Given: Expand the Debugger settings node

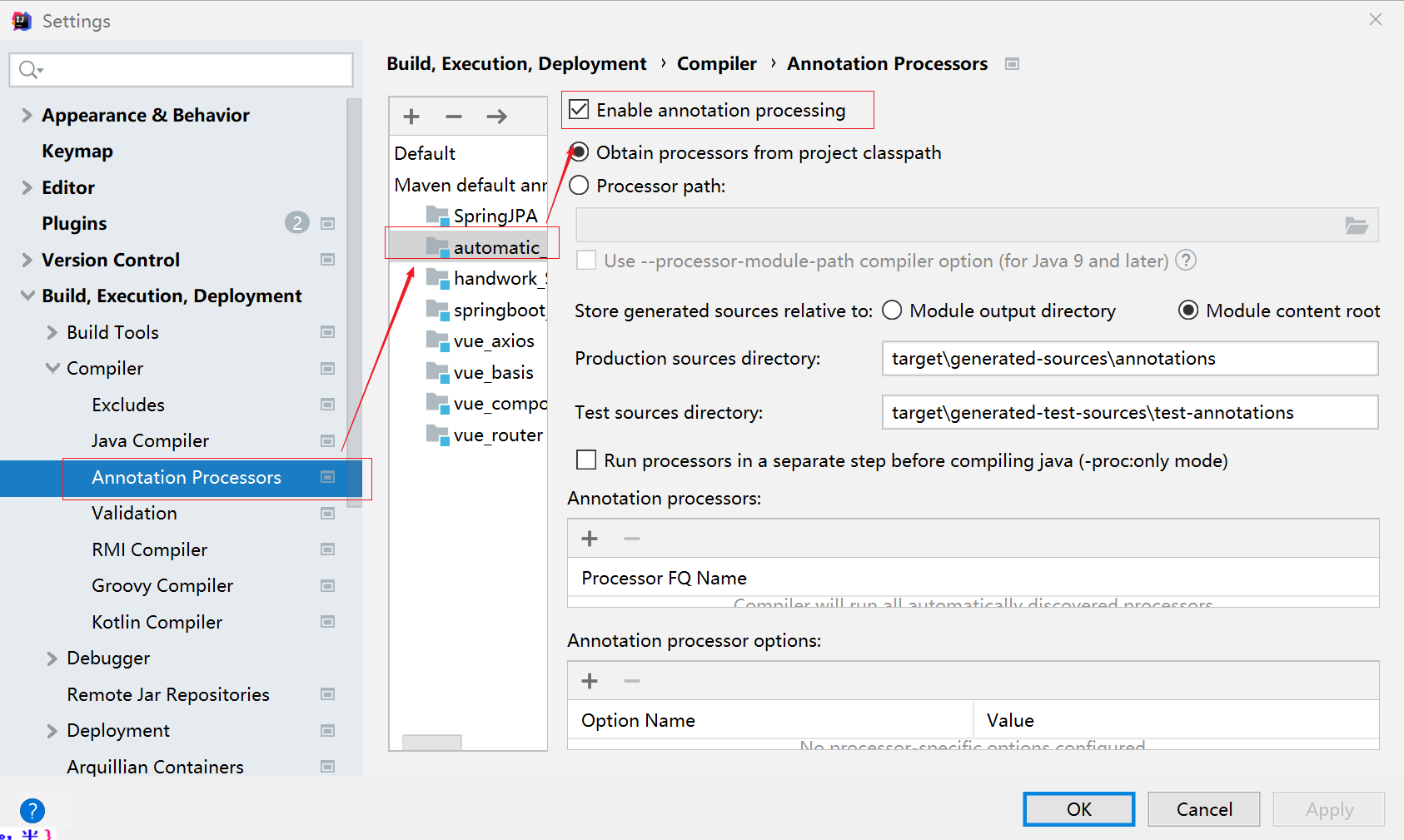Looking at the screenshot, I should coord(52,659).
